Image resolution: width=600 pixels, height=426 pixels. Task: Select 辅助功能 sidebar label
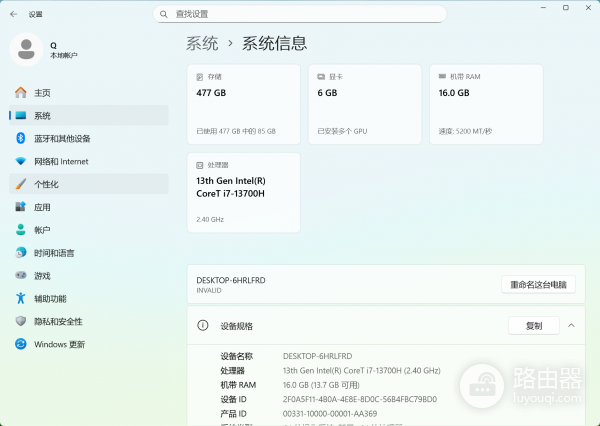pyautogui.click(x=51, y=299)
